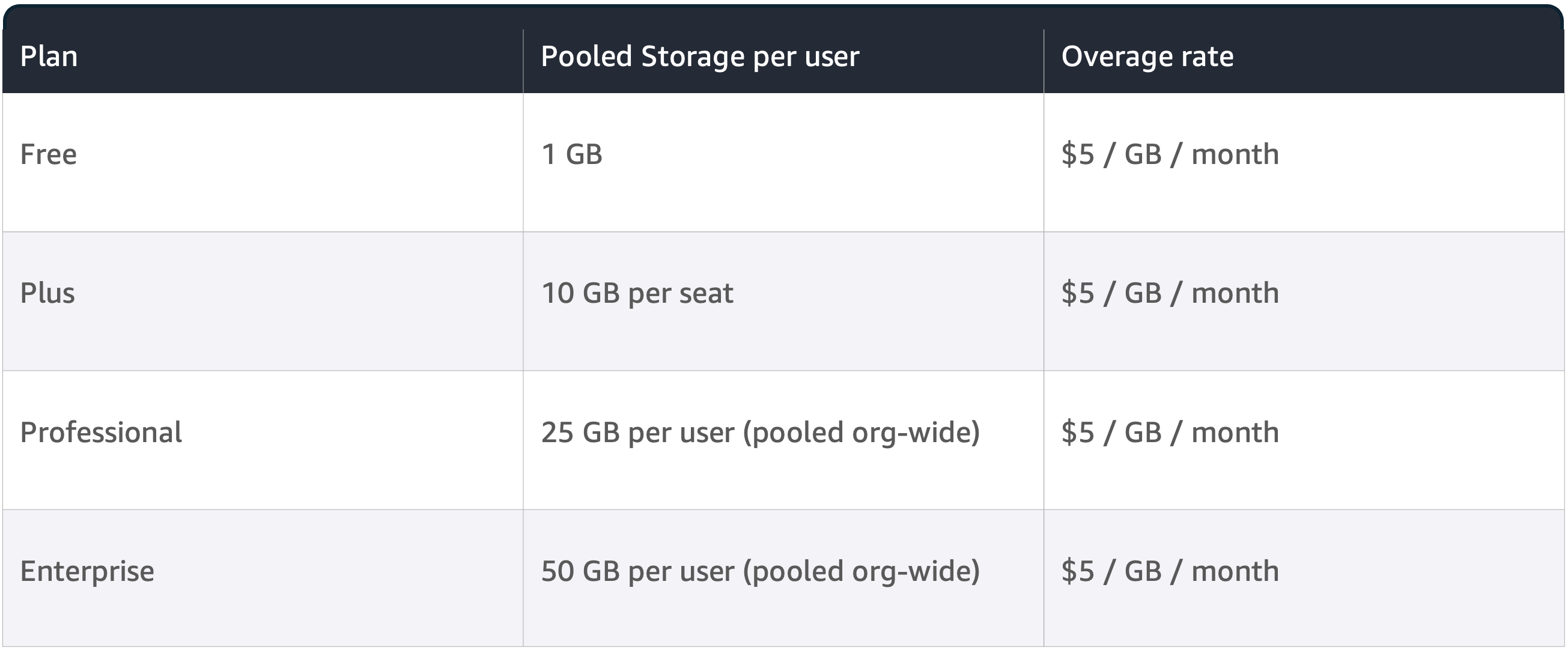Click the Plan column header
Image resolution: width=1568 pixels, height=650 pixels.
click(x=49, y=56)
